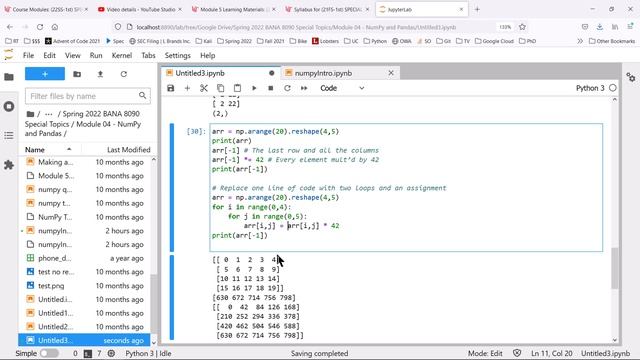
Task: Click the terminals count icon in status bar
Action: pos(88,353)
